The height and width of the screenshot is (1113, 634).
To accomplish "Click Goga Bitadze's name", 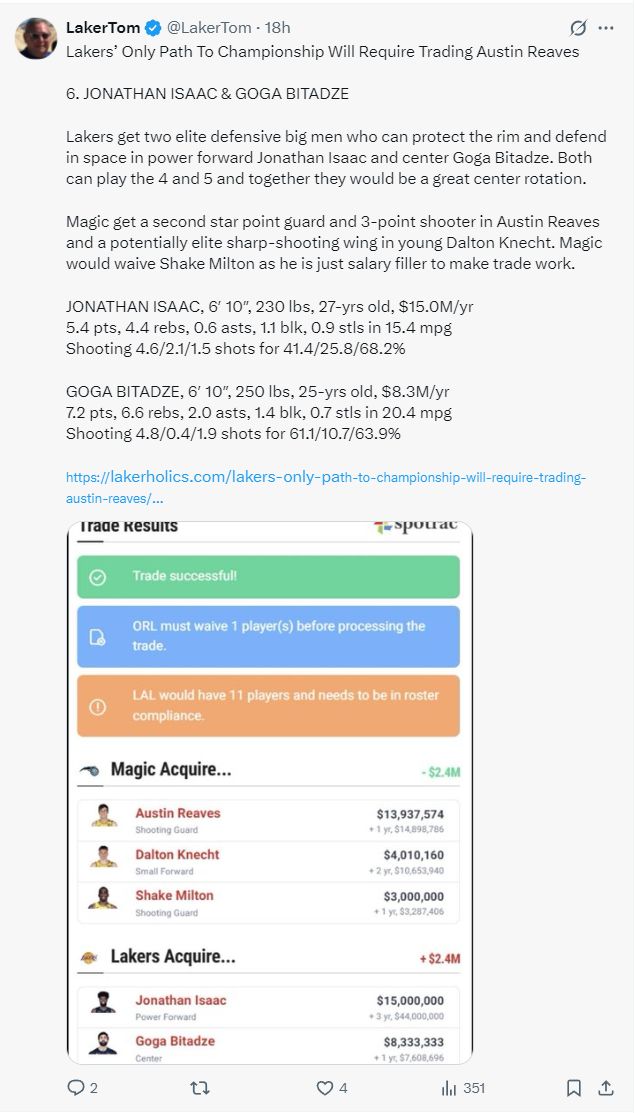I will (175, 1041).
